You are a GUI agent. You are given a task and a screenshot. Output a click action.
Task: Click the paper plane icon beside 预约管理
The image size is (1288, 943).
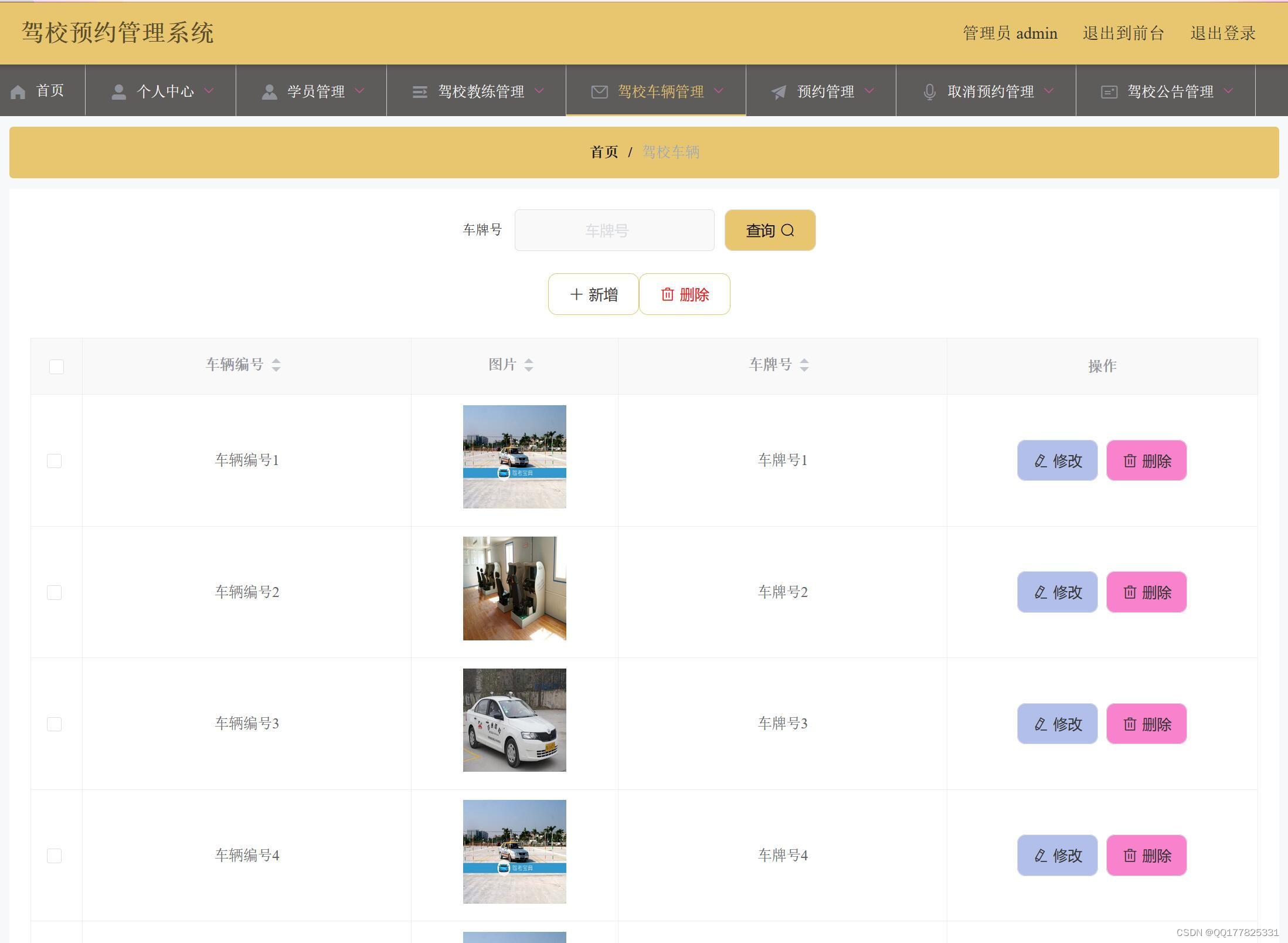[x=779, y=92]
